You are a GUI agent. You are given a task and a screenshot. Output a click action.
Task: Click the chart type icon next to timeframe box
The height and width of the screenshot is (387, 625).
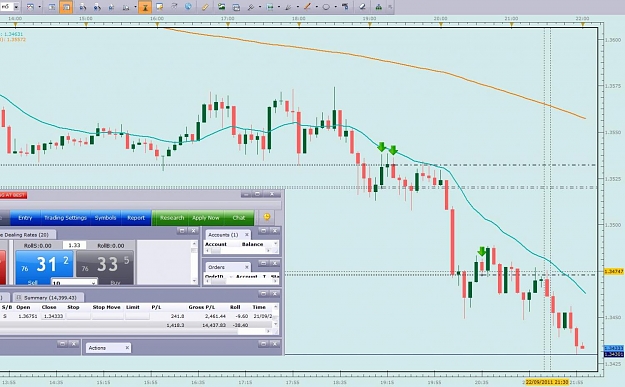(30, 7)
